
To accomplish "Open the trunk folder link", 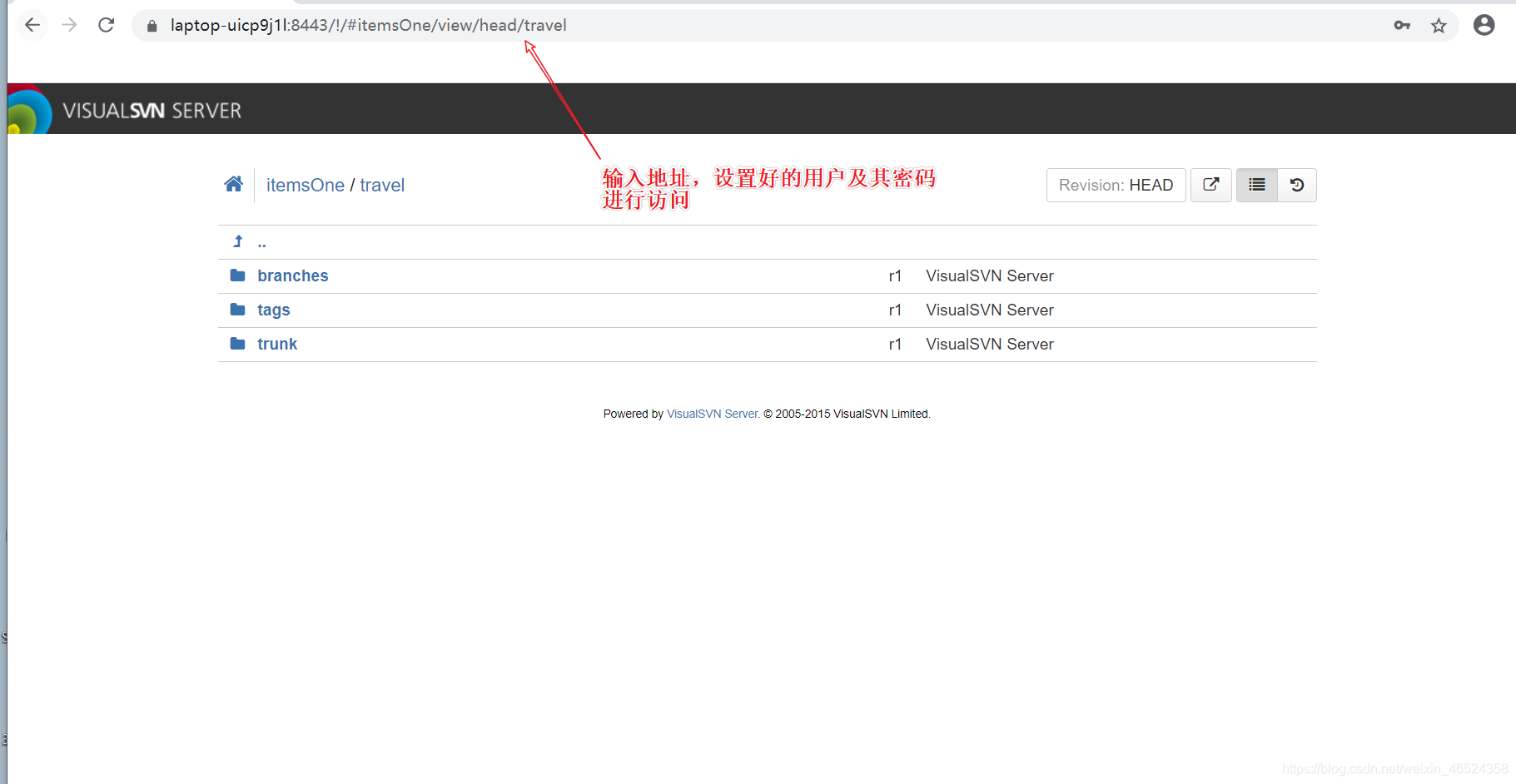I will pos(277,344).
